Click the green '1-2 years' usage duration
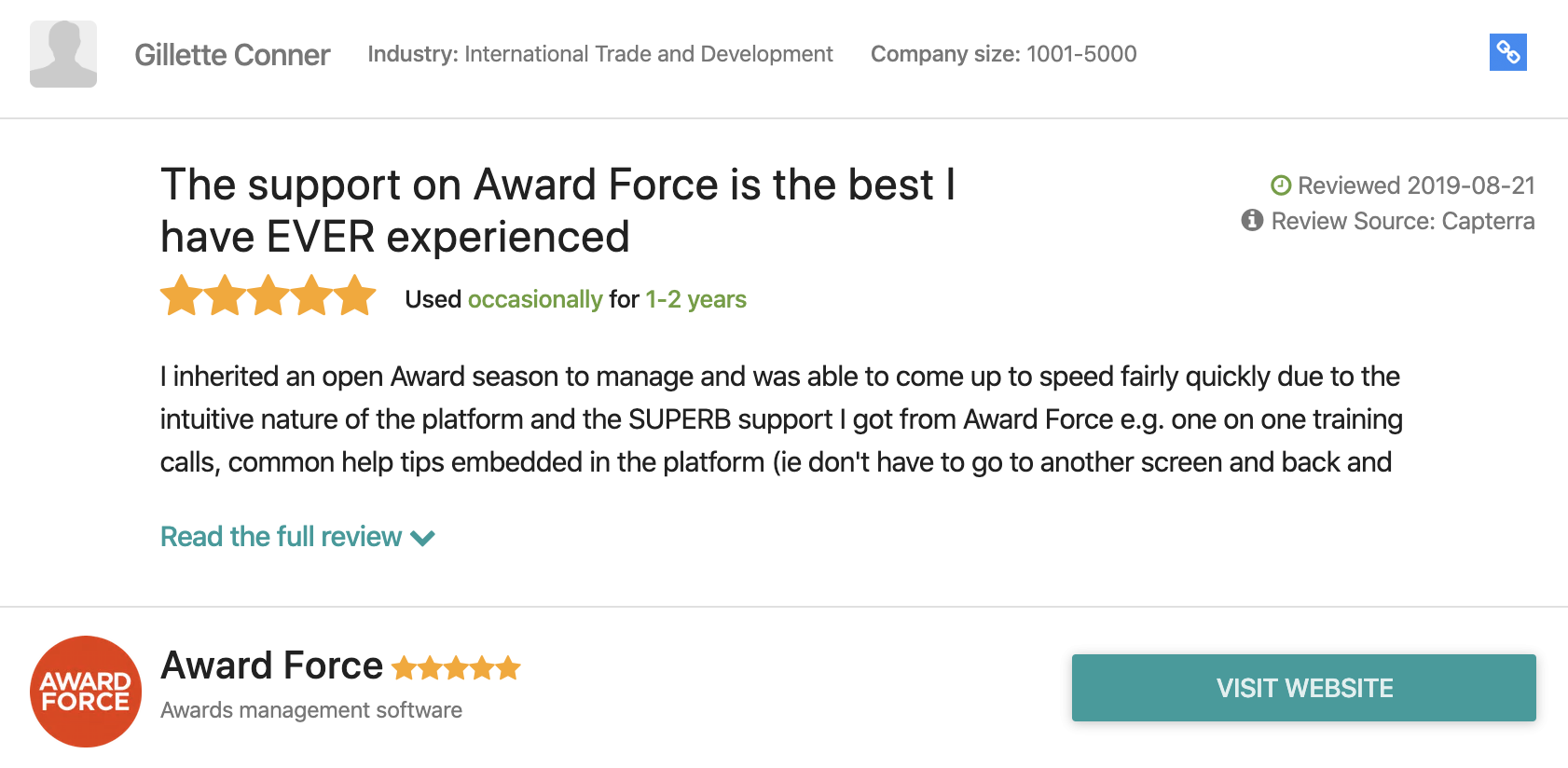Viewport: 1568px width, 768px height. [695, 299]
